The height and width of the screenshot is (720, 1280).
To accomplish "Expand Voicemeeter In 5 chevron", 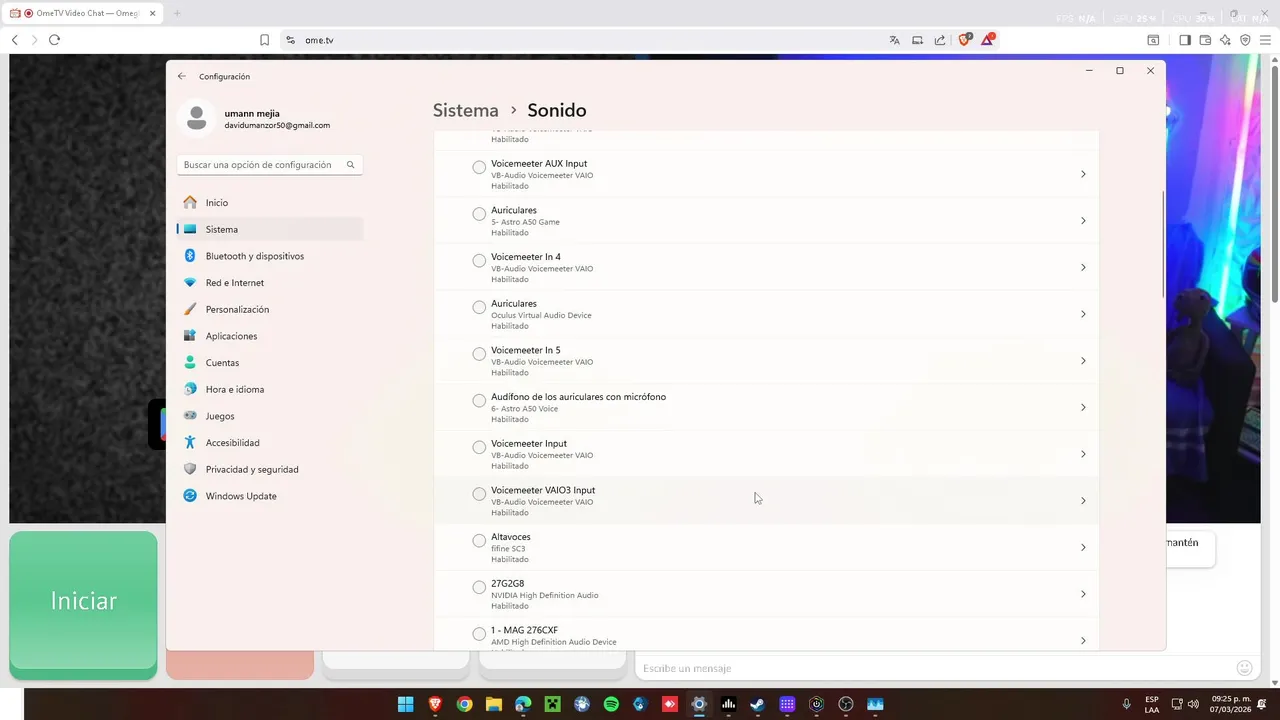I will pos(1083,361).
